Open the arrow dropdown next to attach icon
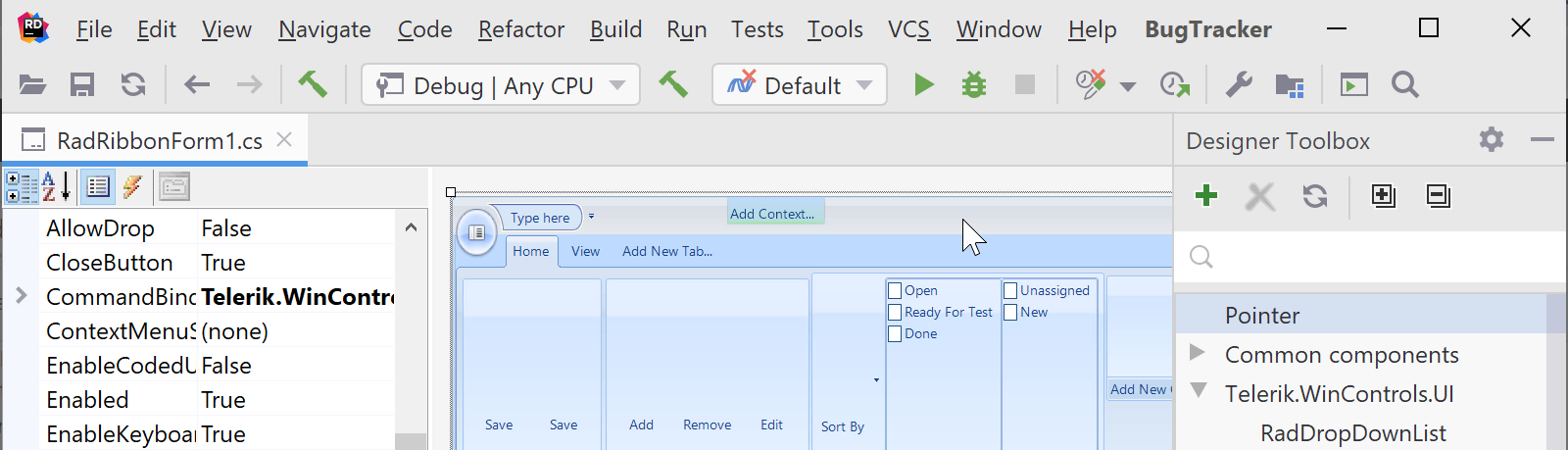Screen dimensions: 1568x450 coord(1128,86)
